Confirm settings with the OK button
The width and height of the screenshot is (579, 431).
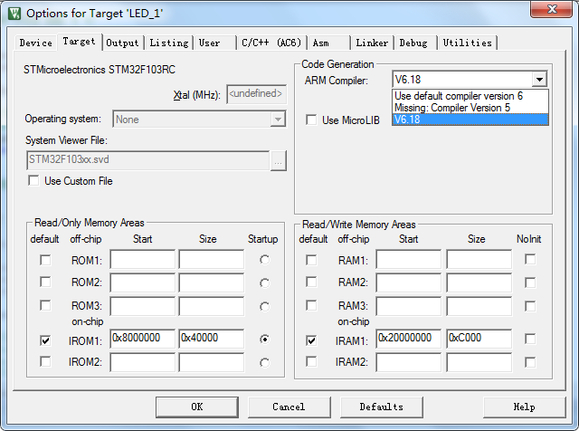click(x=197, y=407)
